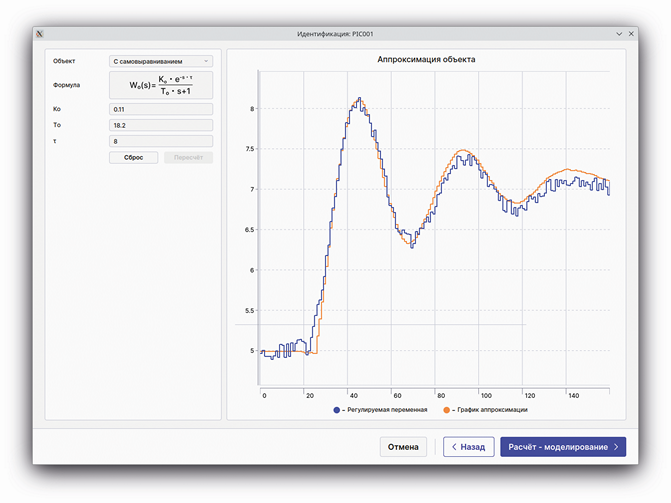Click the 100 tick label on X axis
The height and width of the screenshot is (503, 671).
click(x=479, y=395)
